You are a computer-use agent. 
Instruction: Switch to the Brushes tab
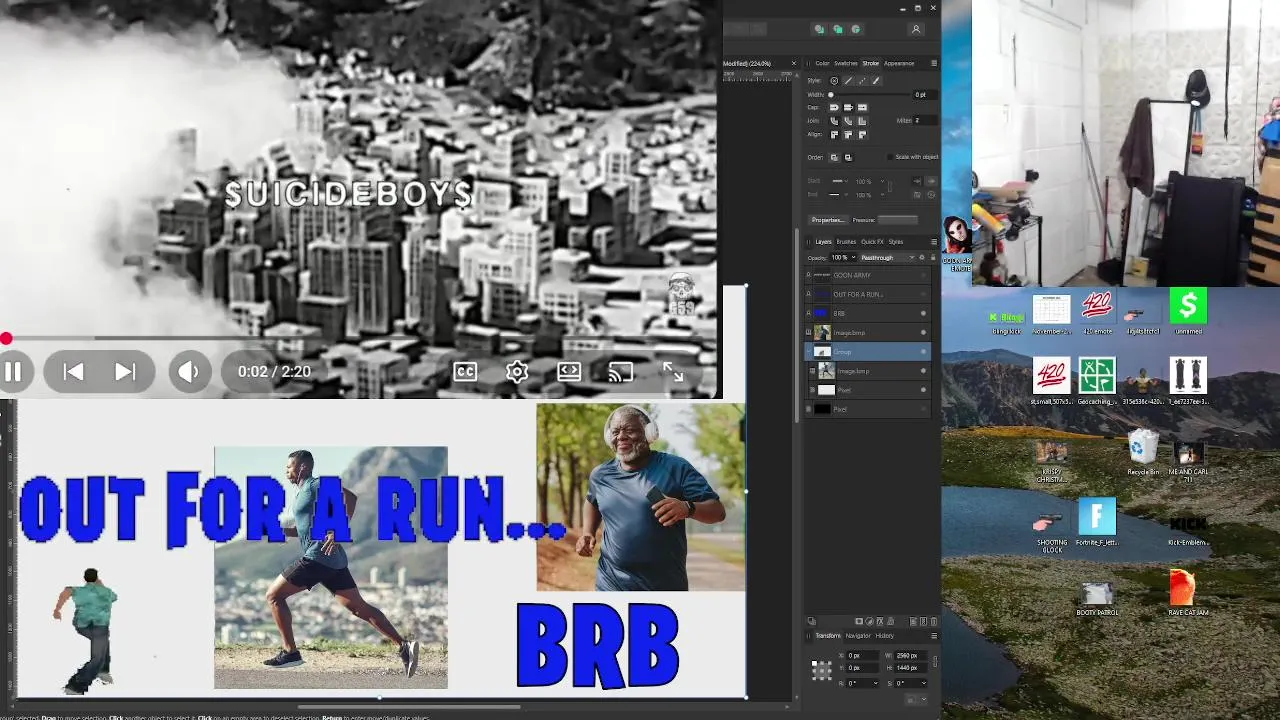(846, 242)
